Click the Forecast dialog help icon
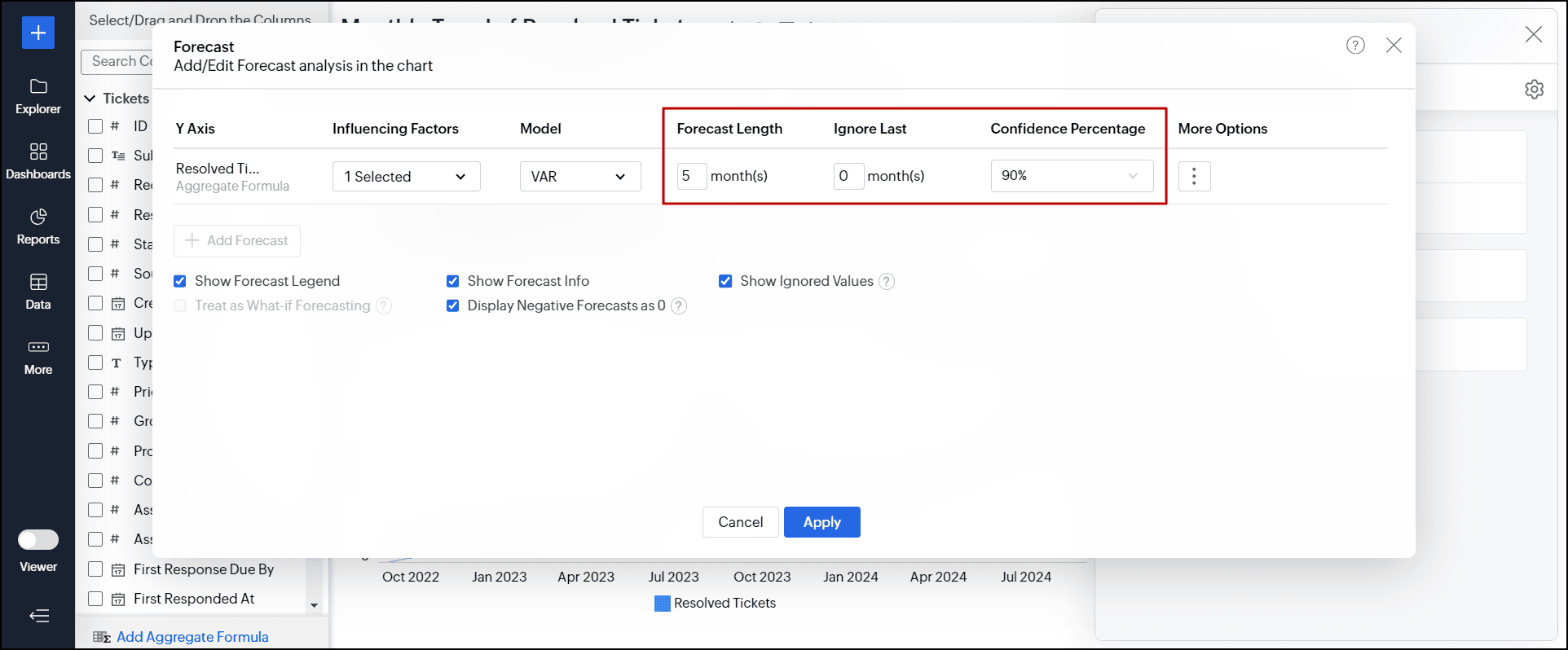This screenshot has width=1568, height=650. (x=1355, y=46)
